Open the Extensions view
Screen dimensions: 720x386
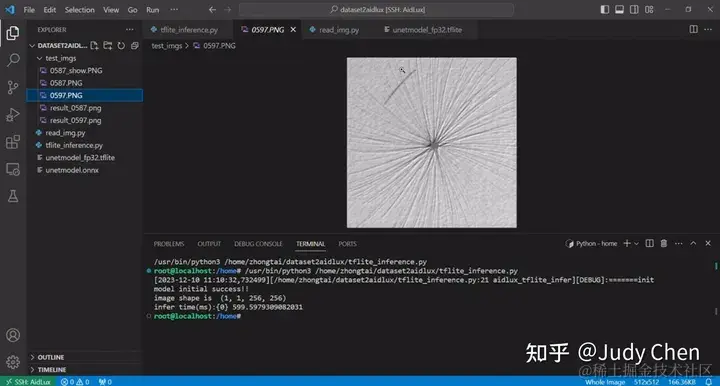(x=13, y=142)
